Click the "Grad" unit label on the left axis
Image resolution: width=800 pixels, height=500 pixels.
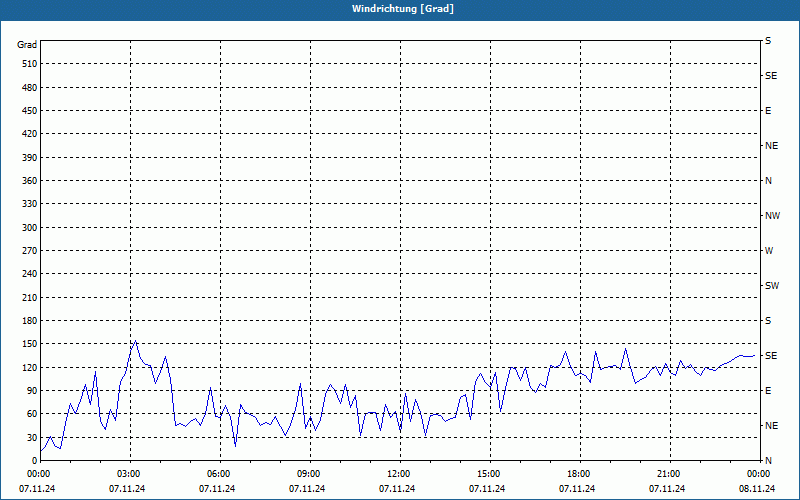click(27, 45)
